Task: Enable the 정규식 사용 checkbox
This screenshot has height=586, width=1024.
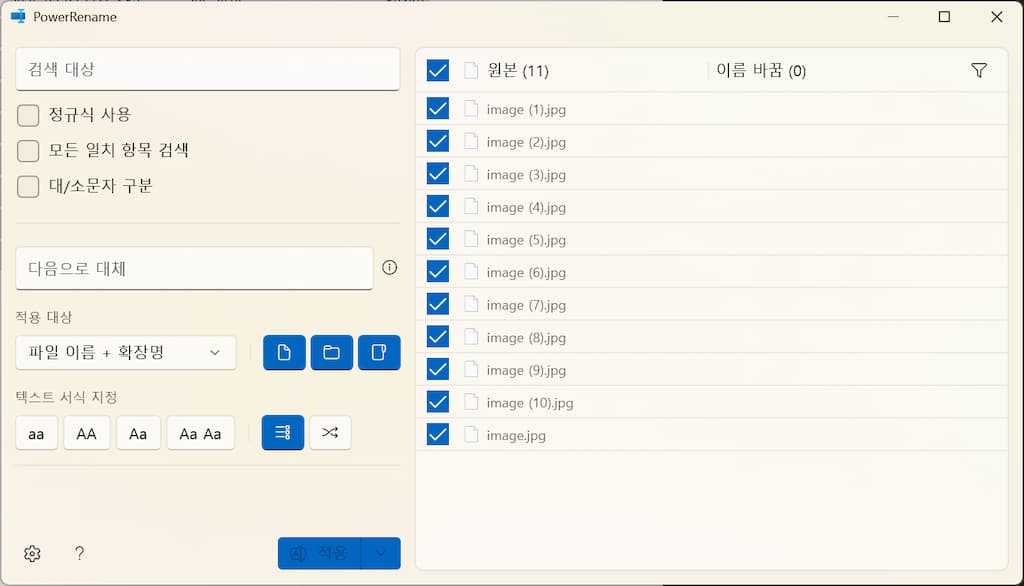Action: tap(28, 115)
